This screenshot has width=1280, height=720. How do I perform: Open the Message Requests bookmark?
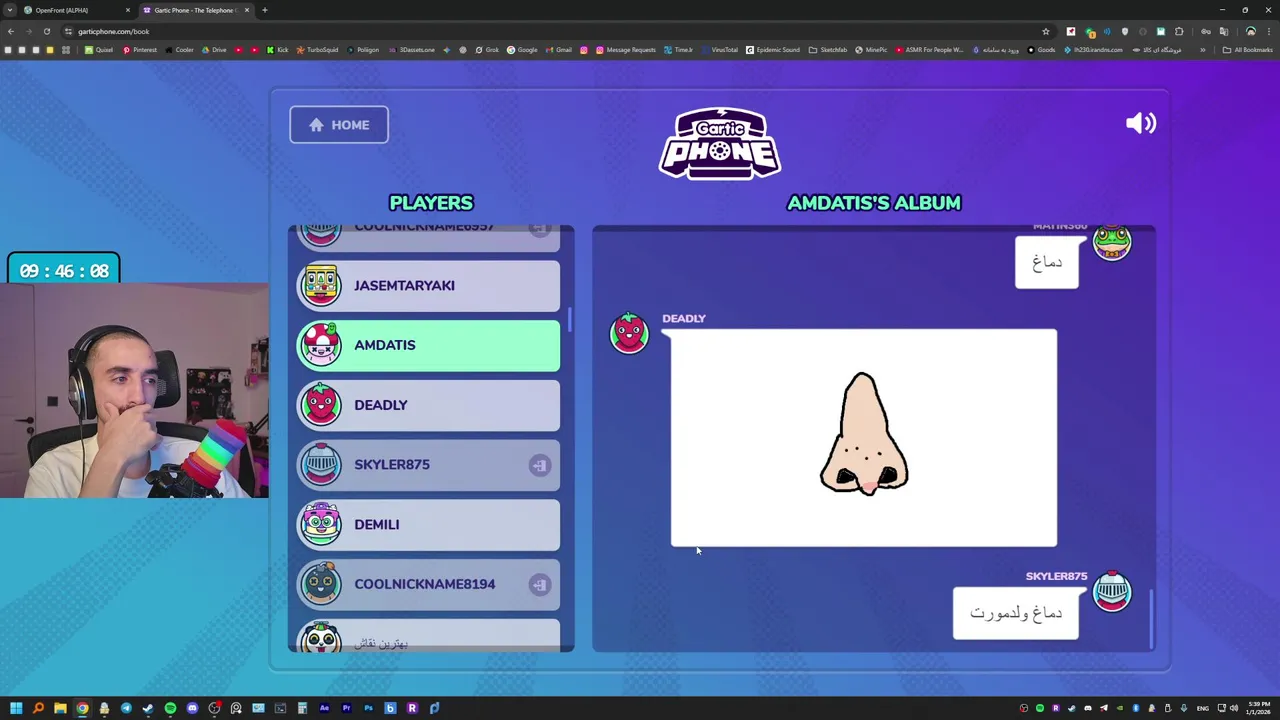pyautogui.click(x=625, y=50)
